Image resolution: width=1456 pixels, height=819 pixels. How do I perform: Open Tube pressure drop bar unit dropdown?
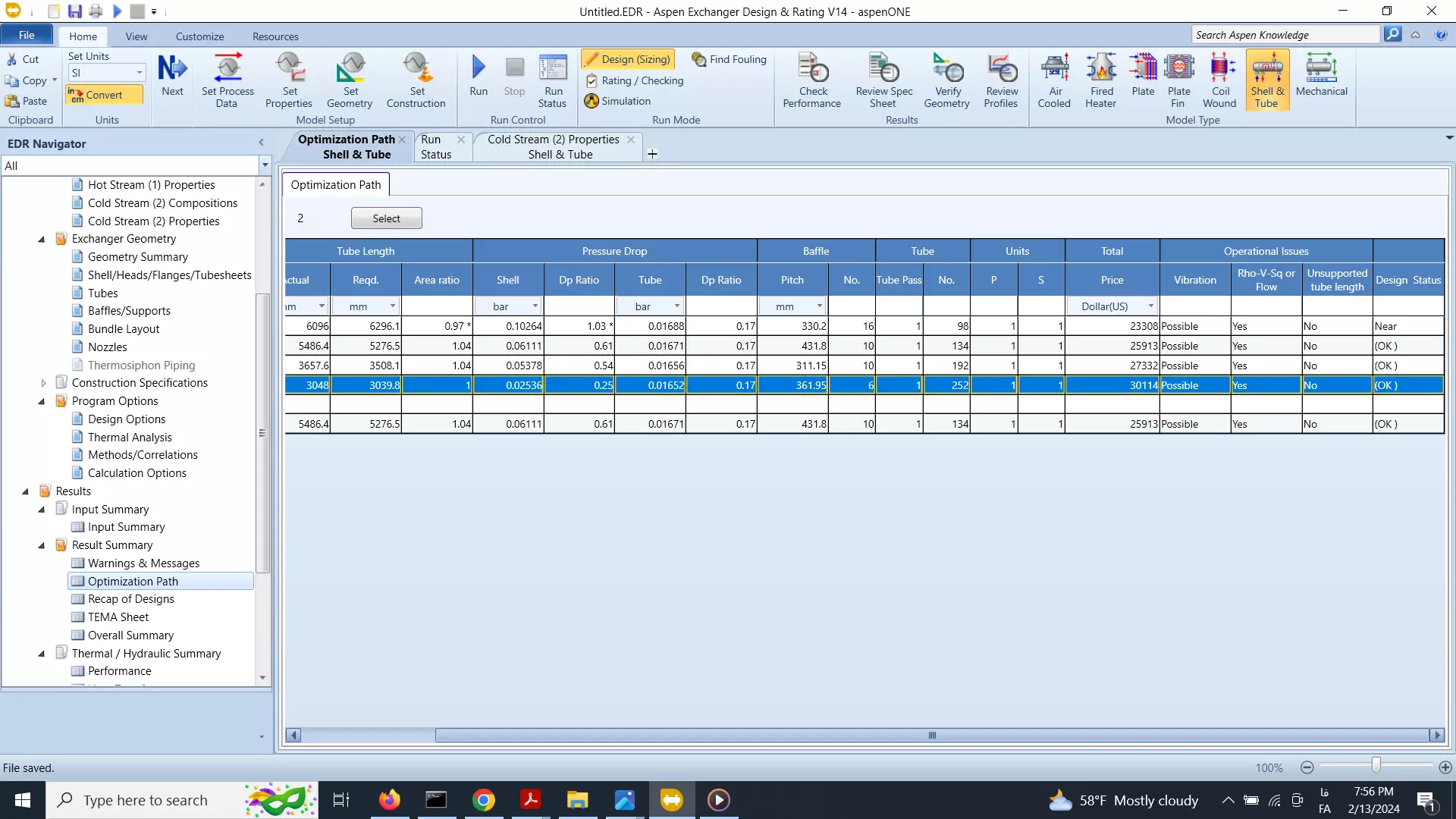[677, 306]
